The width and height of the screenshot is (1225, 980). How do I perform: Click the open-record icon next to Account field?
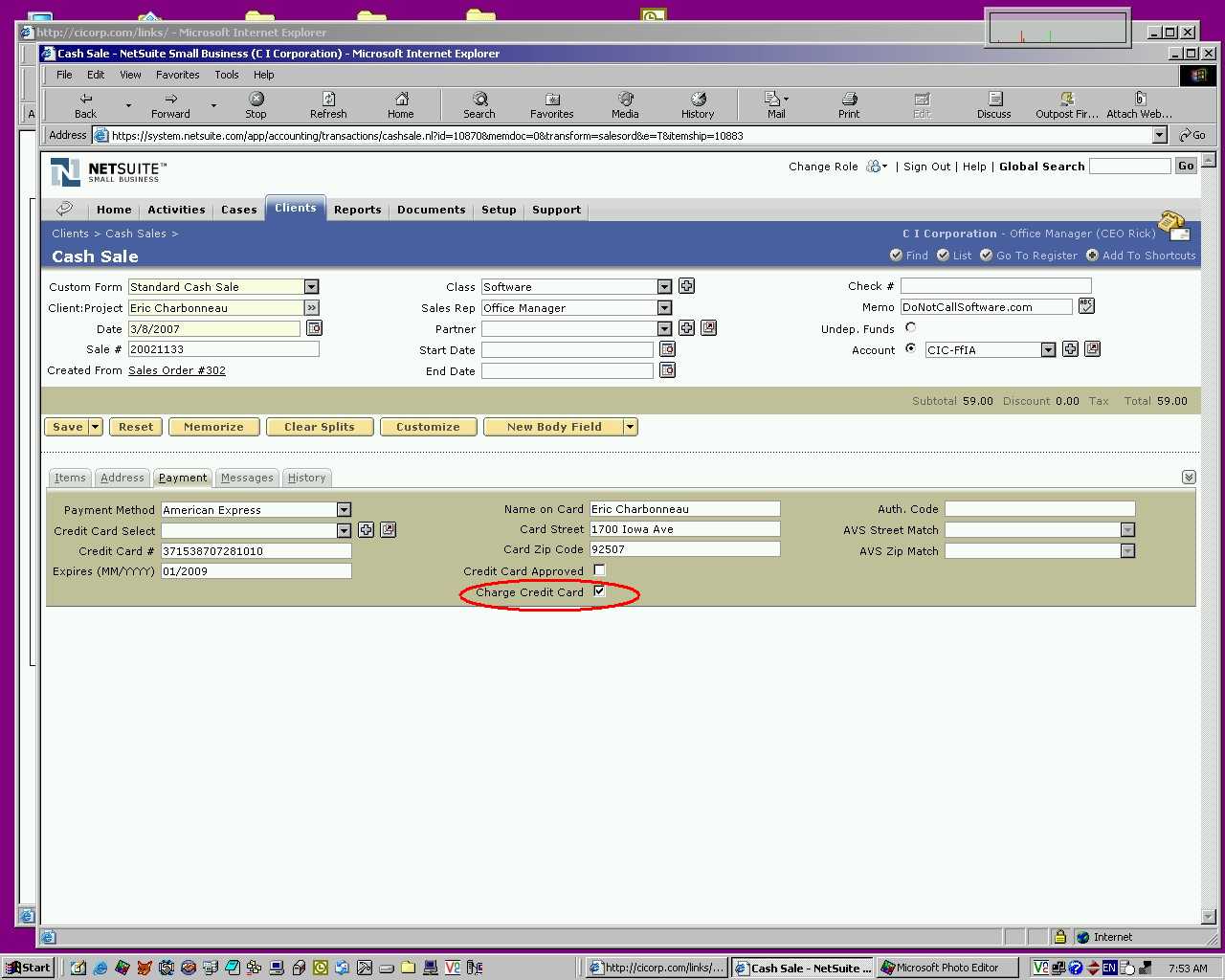[x=1092, y=349]
